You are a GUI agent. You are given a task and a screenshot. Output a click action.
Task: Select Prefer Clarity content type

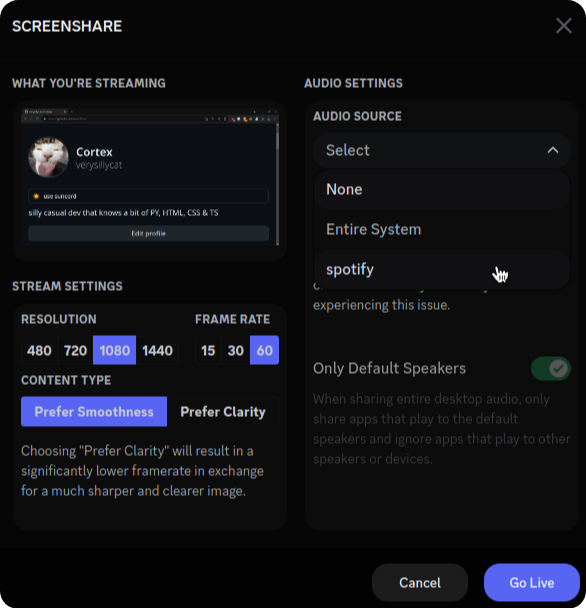coord(223,412)
